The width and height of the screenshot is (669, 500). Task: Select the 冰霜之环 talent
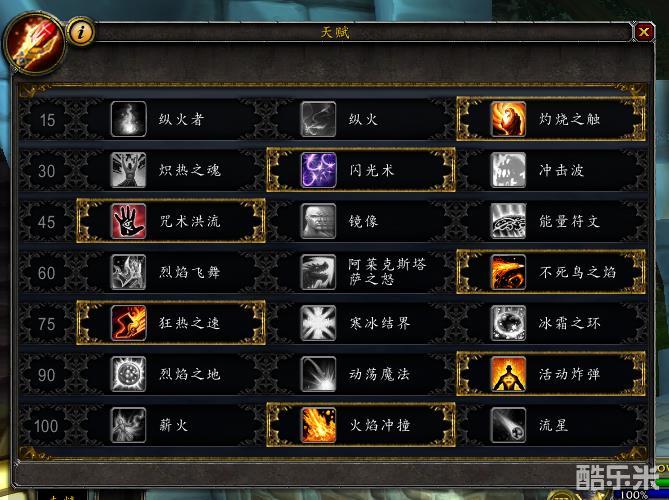551,323
